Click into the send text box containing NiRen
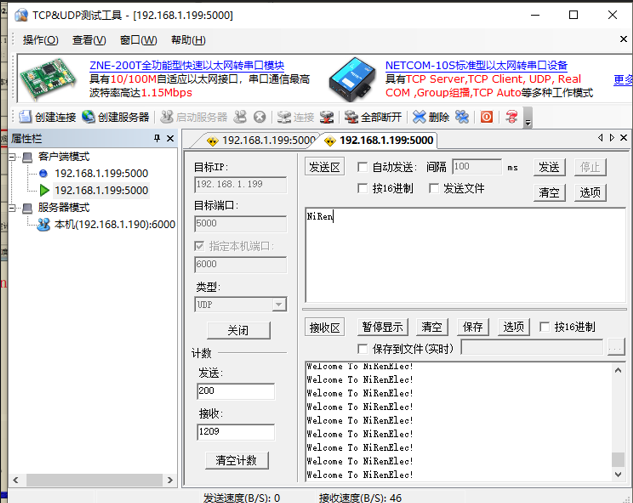Viewport: 633px width, 503px height. click(465, 255)
